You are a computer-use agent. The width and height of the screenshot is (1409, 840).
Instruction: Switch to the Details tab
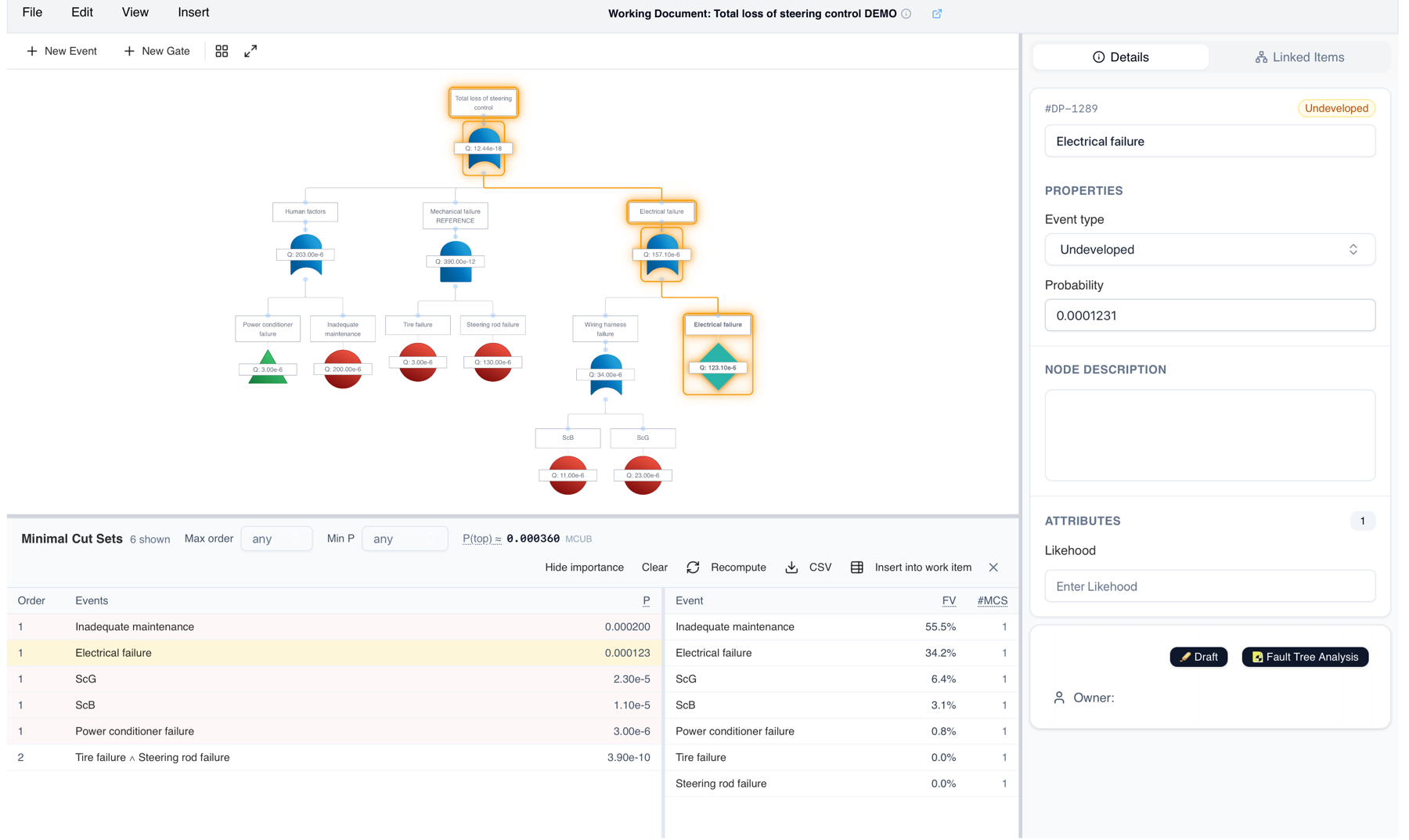point(1121,57)
